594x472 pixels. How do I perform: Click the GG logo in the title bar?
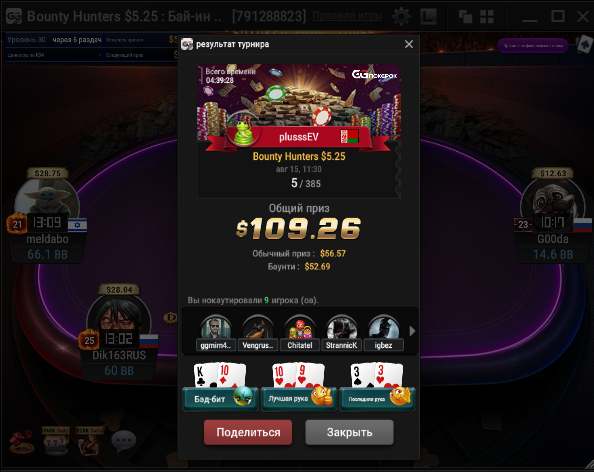click(14, 16)
